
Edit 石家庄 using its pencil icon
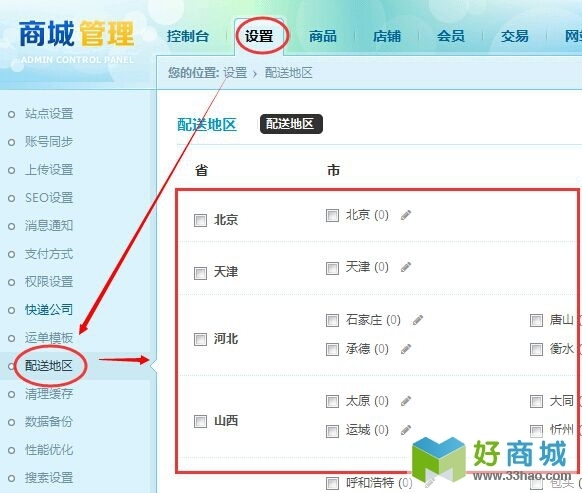point(418,320)
